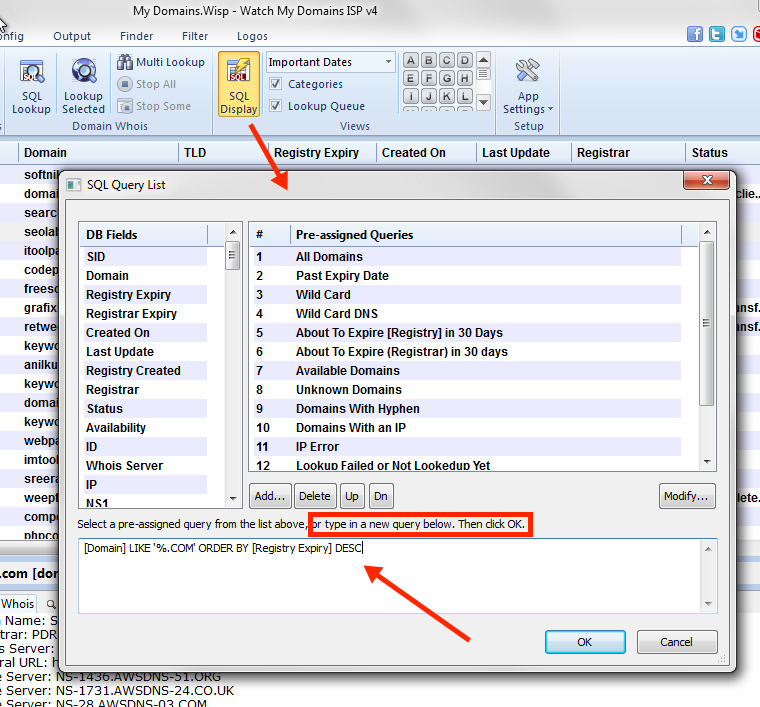Select letter filter C

pos(446,61)
